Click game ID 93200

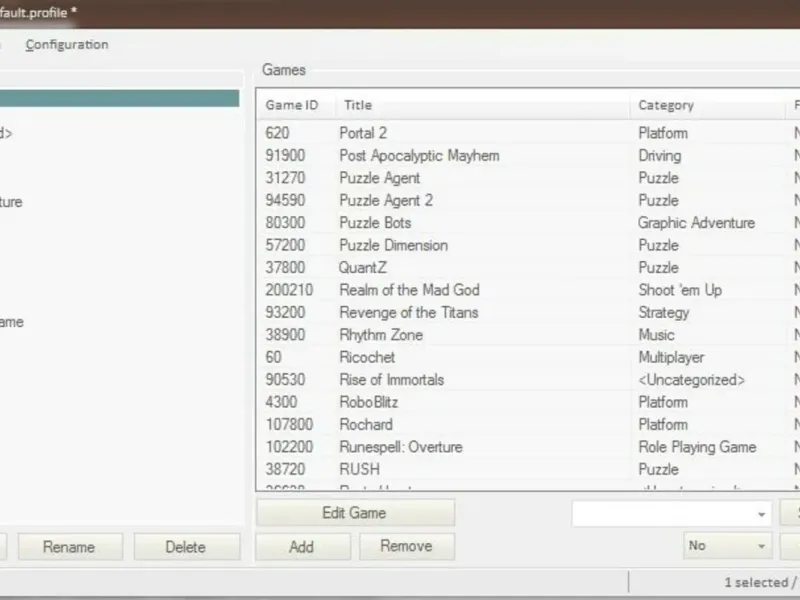pyautogui.click(x=285, y=313)
